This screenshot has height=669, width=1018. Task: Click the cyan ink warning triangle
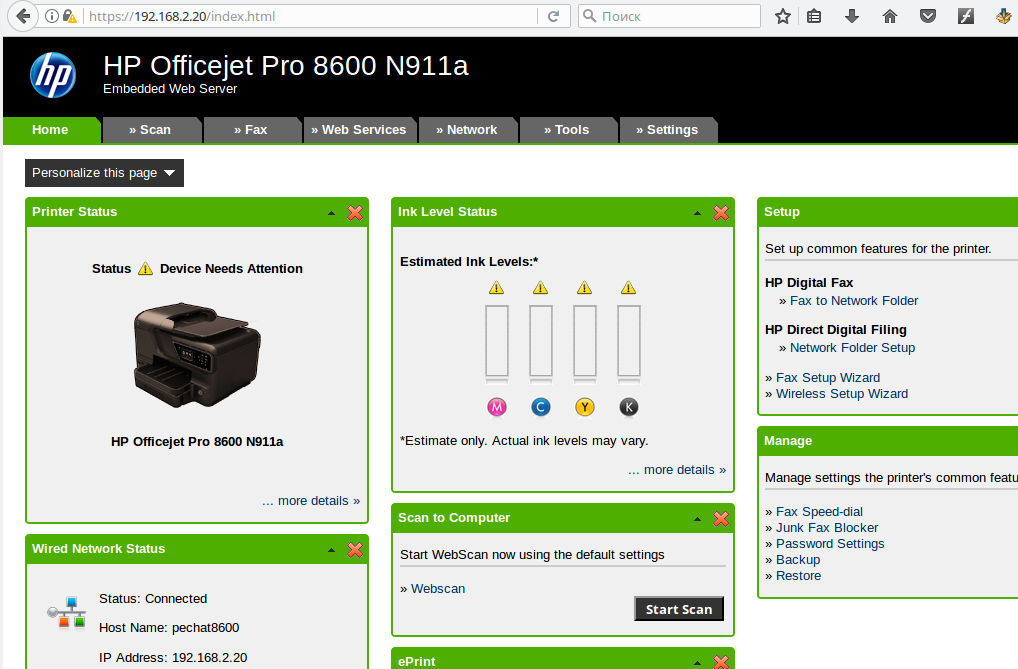(541, 287)
